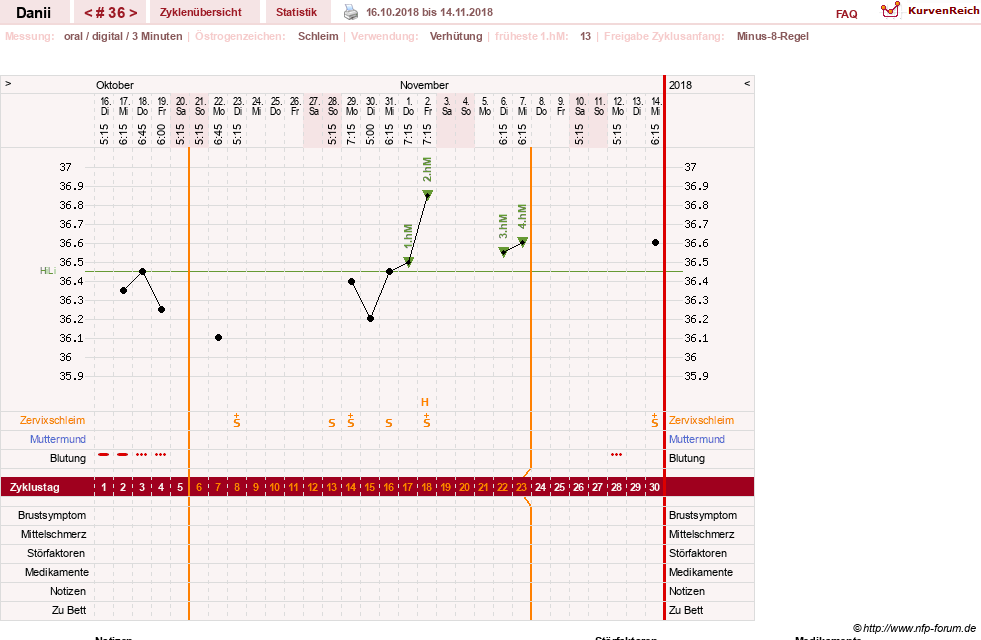This screenshot has height=640, width=981.
Task: Open the nfp-forum.de link
Action: tap(915, 628)
